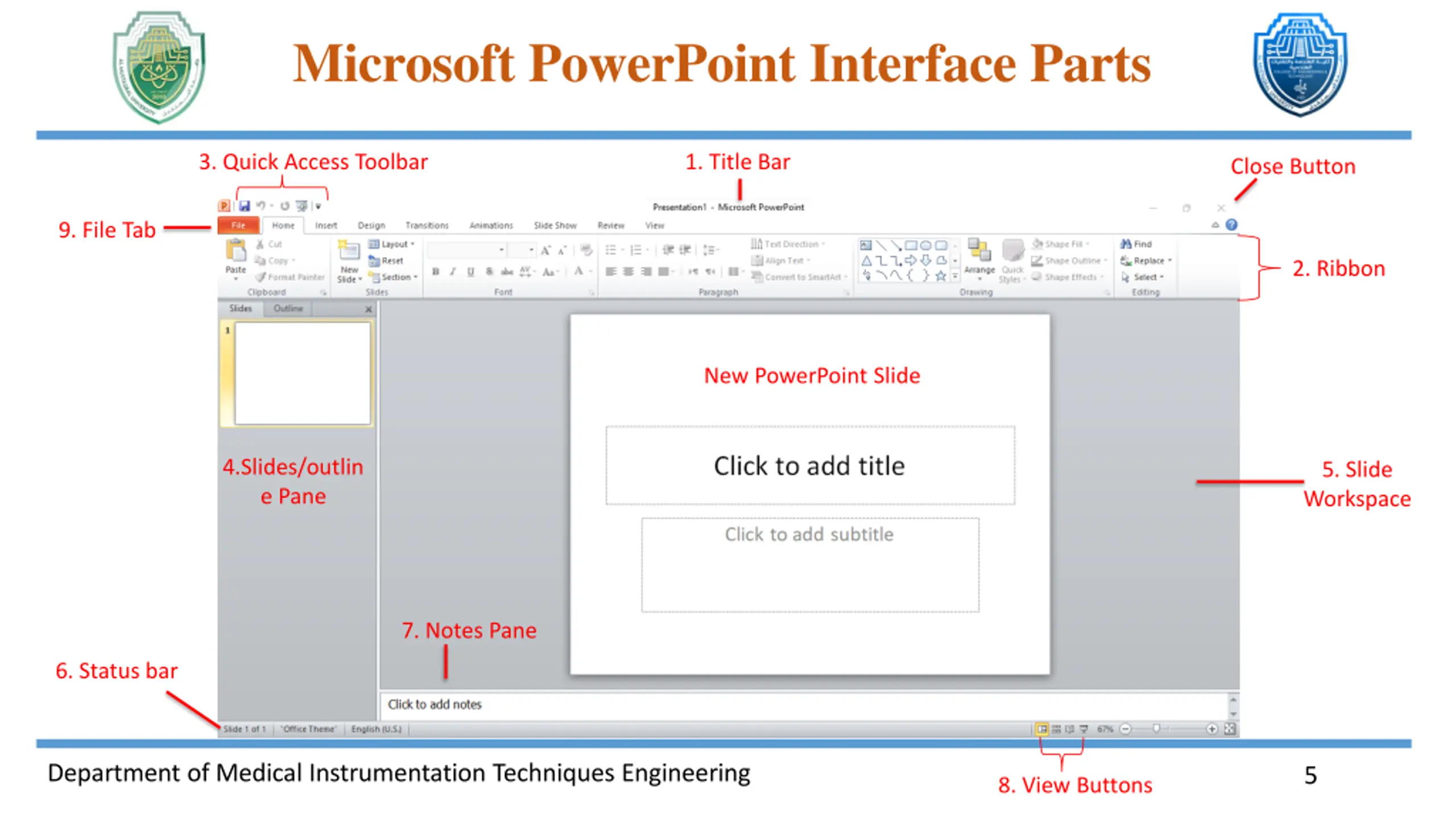Click Convert to SmartArt button

(800, 277)
